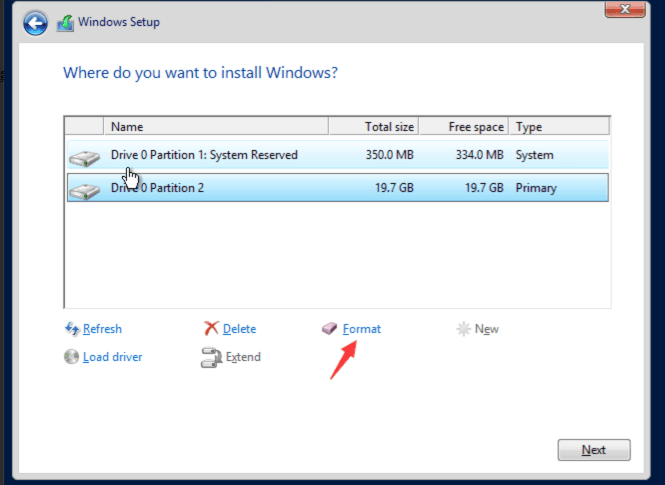Click the Format eraser icon

[329, 328]
